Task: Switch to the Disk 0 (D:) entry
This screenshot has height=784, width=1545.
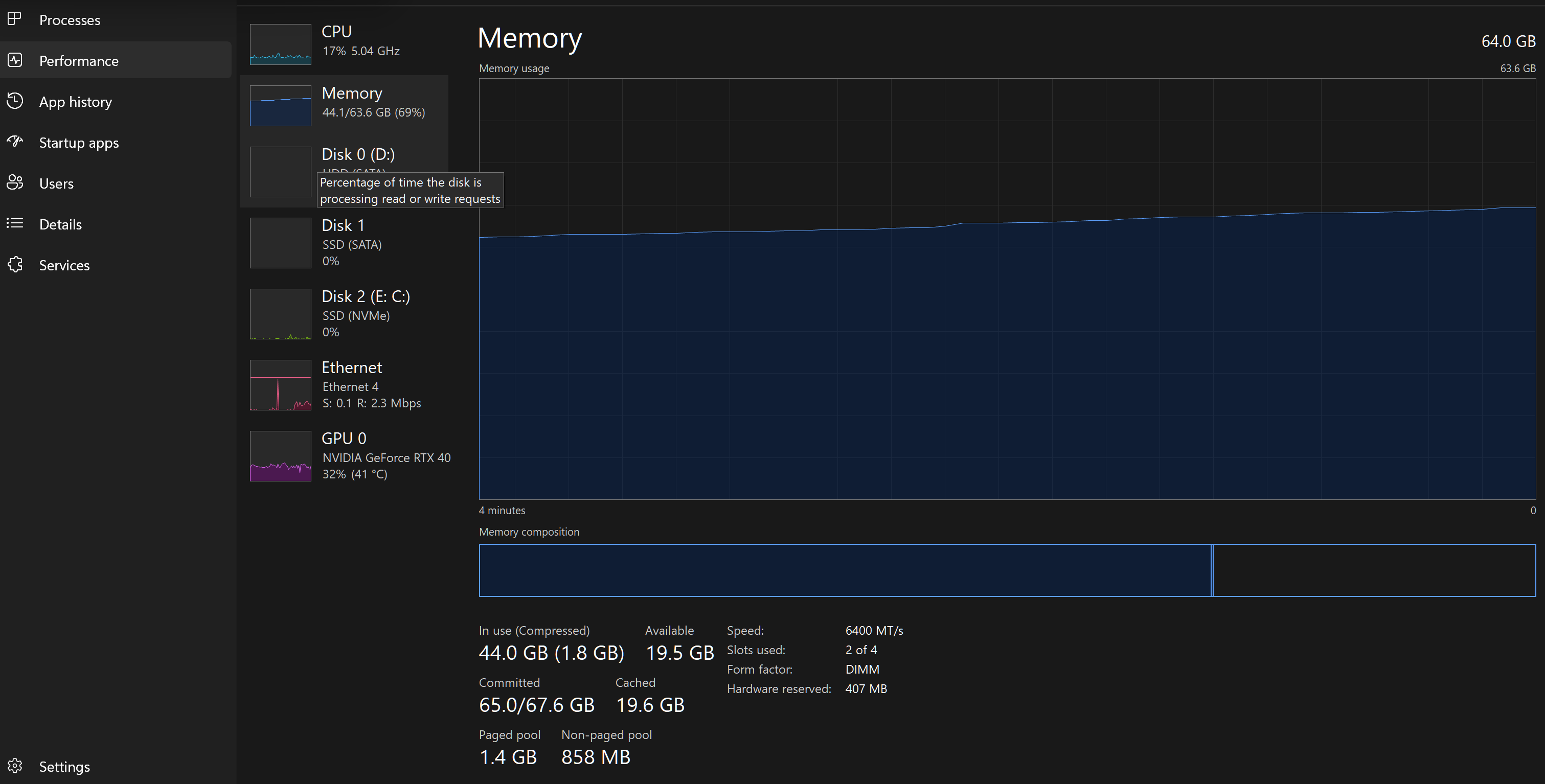Action: 357,155
